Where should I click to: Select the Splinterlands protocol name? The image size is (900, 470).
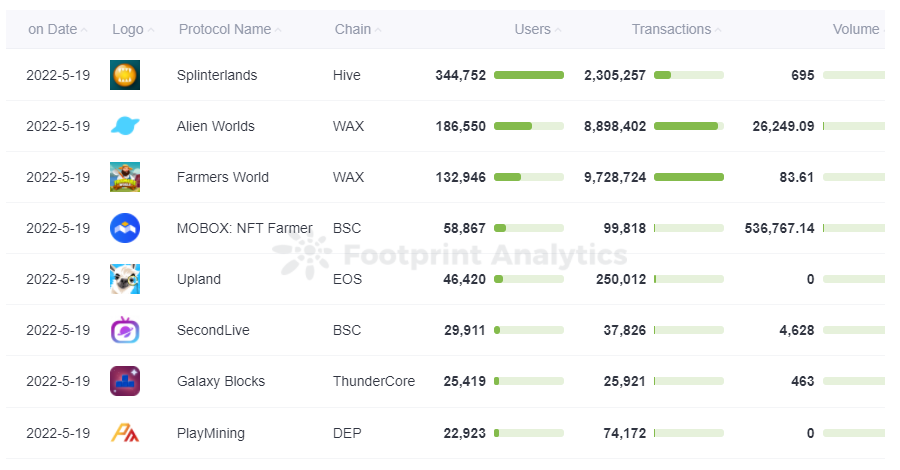point(217,75)
